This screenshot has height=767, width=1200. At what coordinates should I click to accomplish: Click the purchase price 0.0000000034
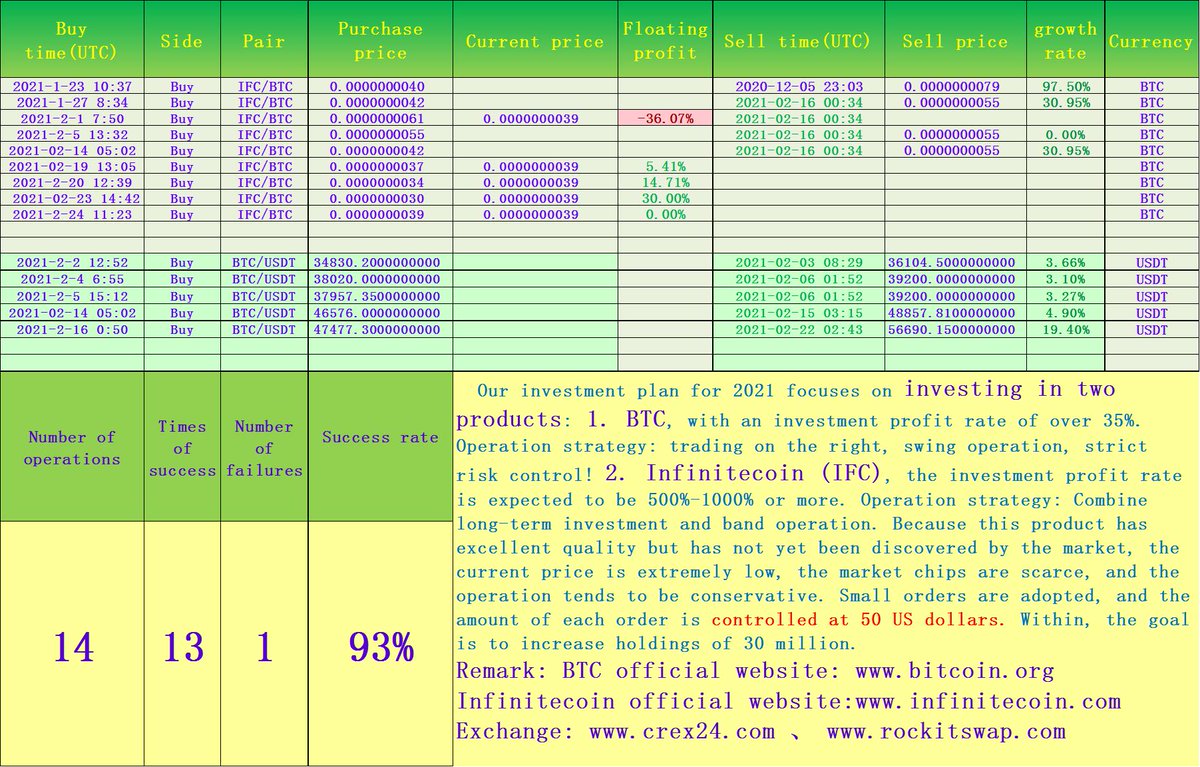point(380,182)
